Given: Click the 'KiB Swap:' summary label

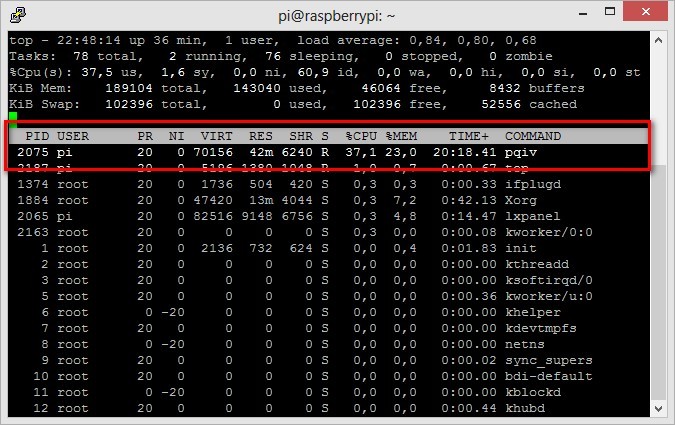Looking at the screenshot, I should point(45,105).
